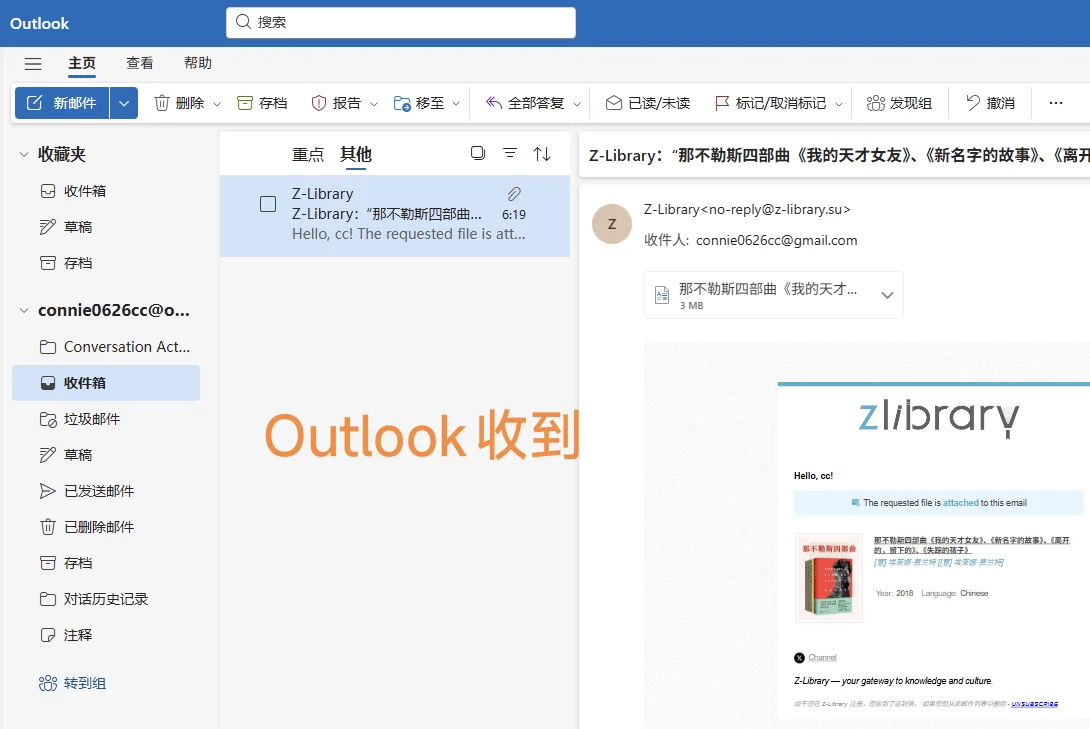Viewport: 1090px width, 729px height.
Task: Open the Z-Library email in list
Action: 395,216
